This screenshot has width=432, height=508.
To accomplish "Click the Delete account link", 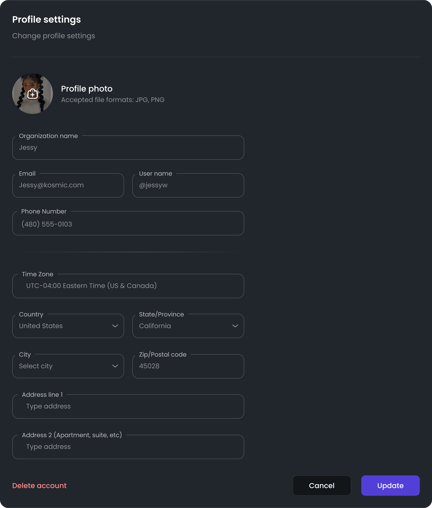I will pos(39,486).
